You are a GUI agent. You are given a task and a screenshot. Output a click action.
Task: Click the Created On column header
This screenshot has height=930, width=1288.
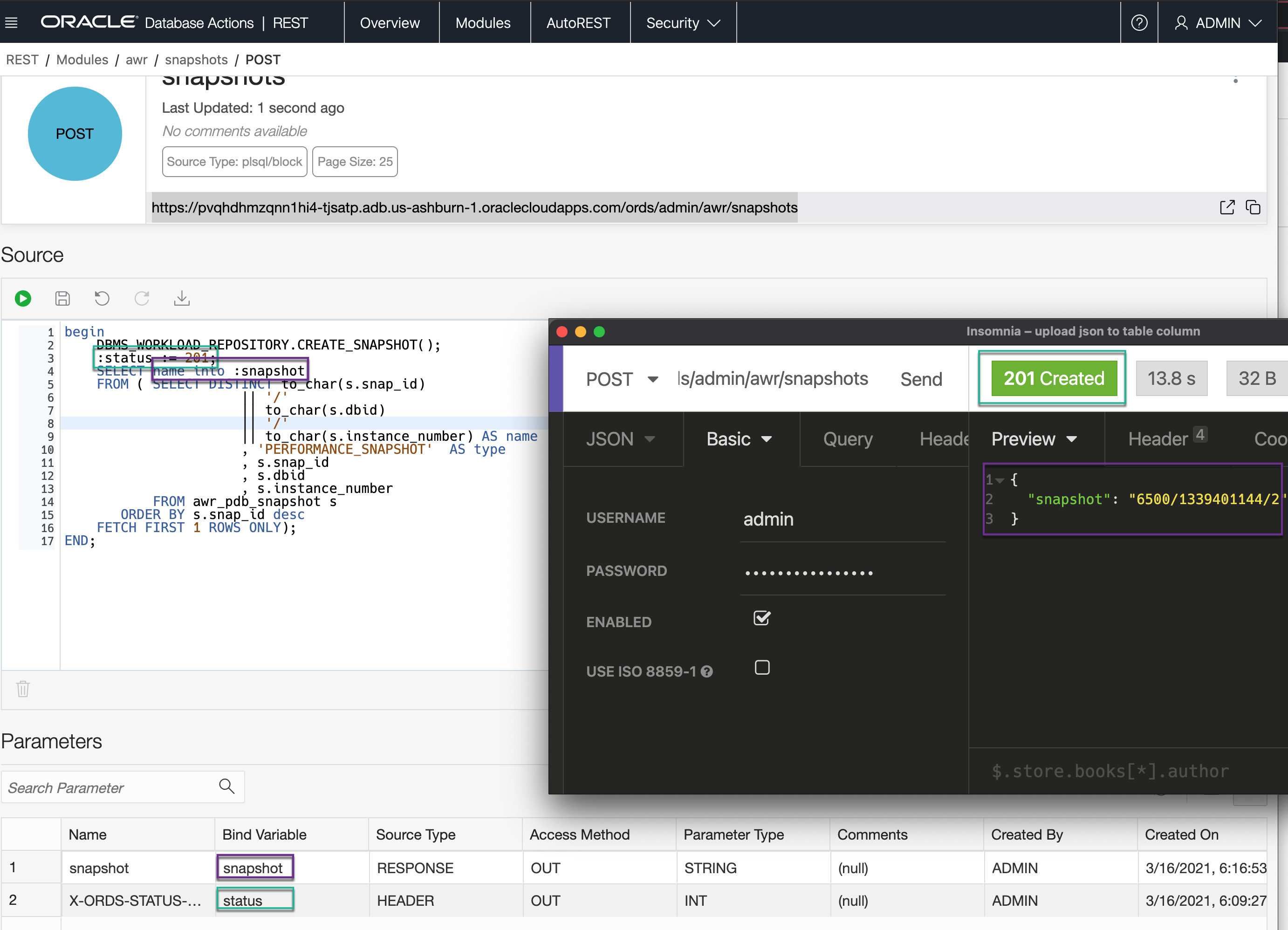click(x=1202, y=834)
